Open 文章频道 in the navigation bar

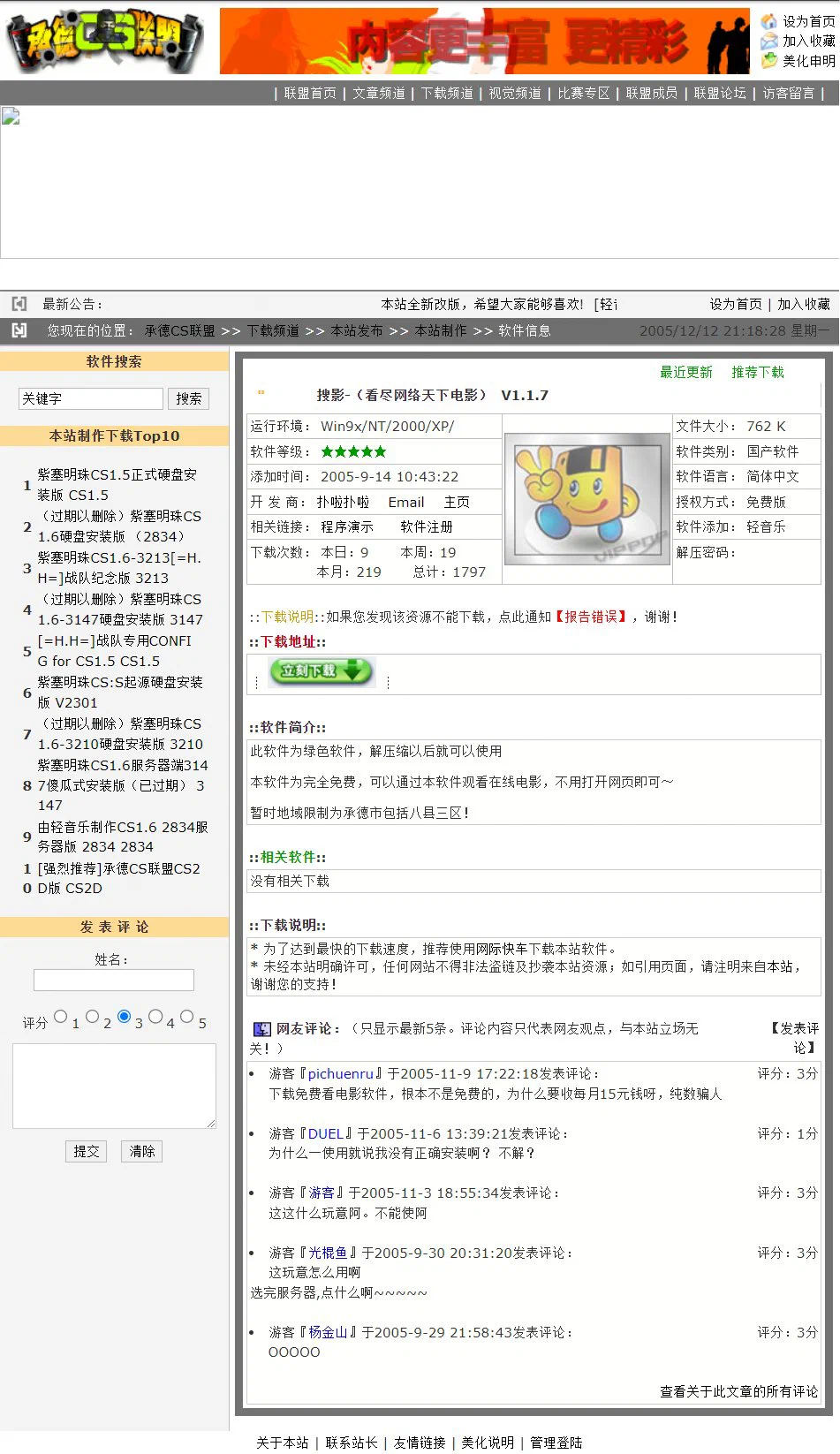point(379,93)
